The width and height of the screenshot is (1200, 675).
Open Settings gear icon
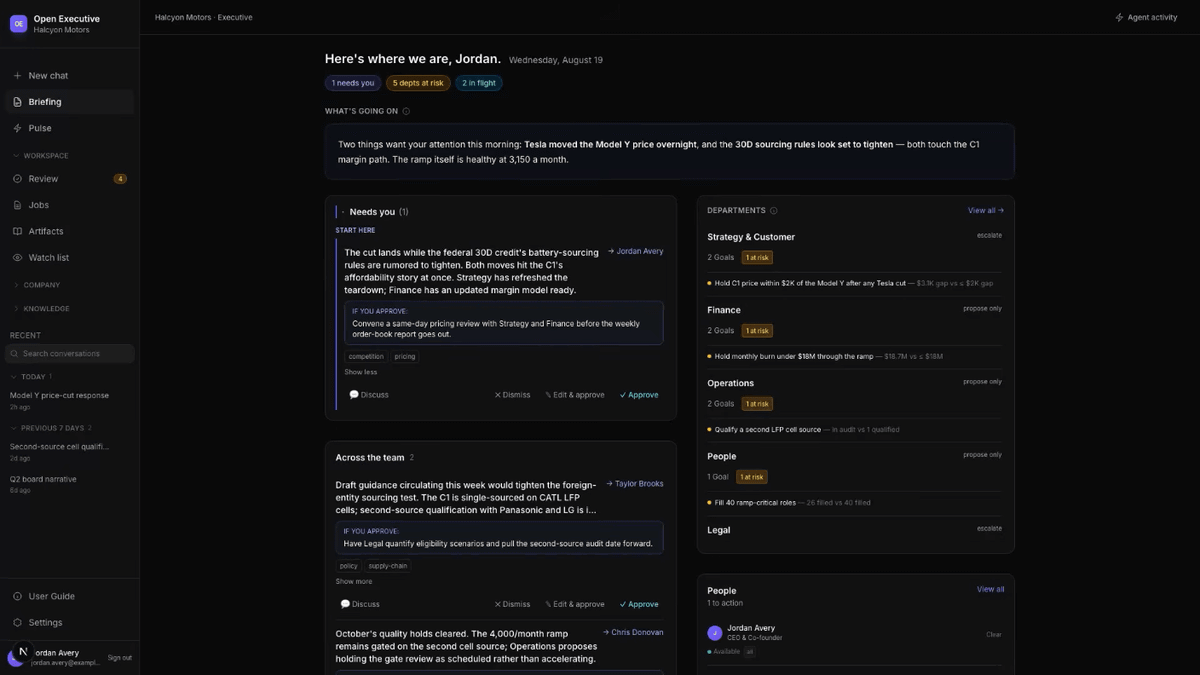(x=17, y=622)
